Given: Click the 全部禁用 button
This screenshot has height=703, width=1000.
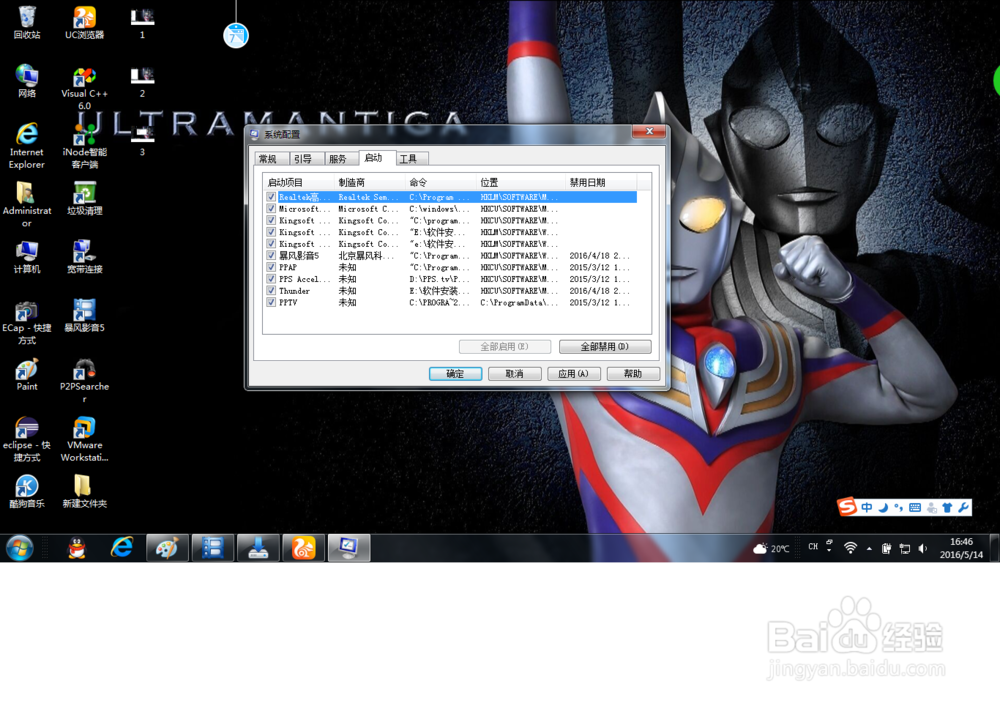Looking at the screenshot, I should tap(605, 346).
